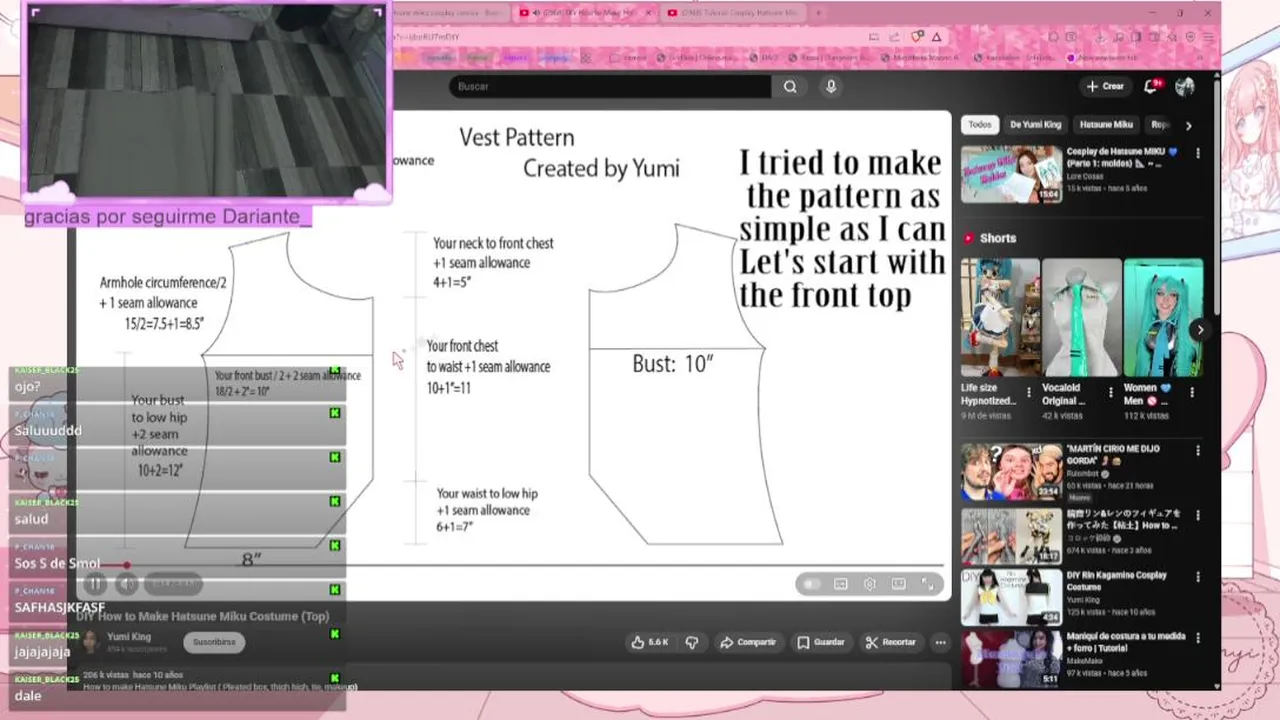Show the next Shorts with the arrow
The height and width of the screenshot is (720, 1280).
point(1200,330)
